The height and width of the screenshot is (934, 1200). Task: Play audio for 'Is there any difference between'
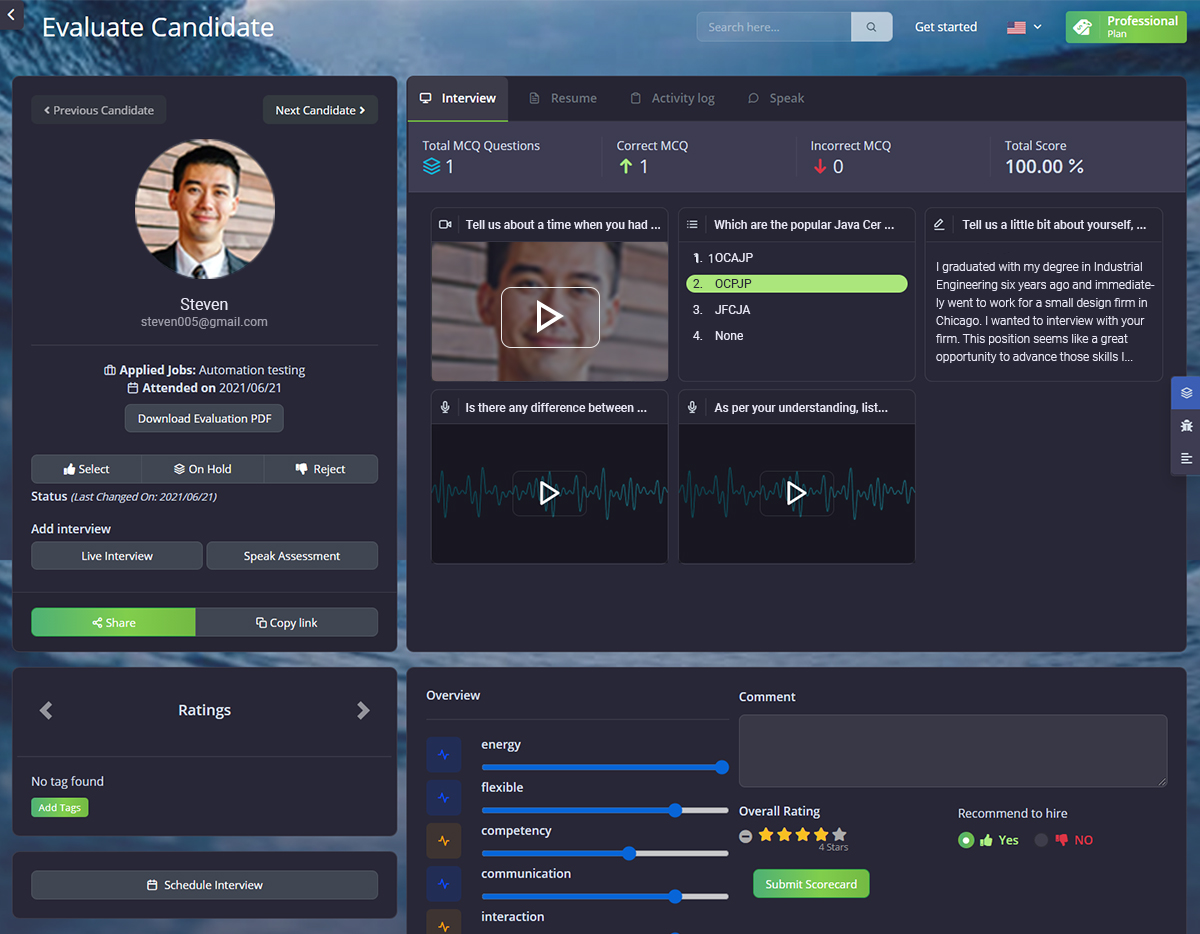tap(549, 493)
